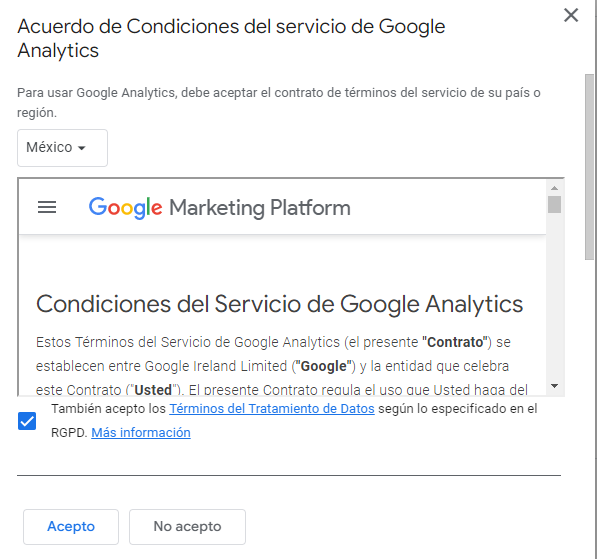Click the outer dialog scrollbar thumb
The height and width of the screenshot is (559, 597).
589,167
